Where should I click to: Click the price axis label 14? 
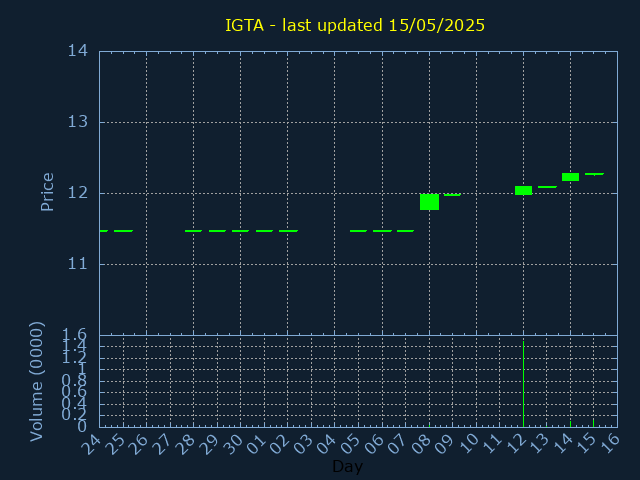pos(78,51)
